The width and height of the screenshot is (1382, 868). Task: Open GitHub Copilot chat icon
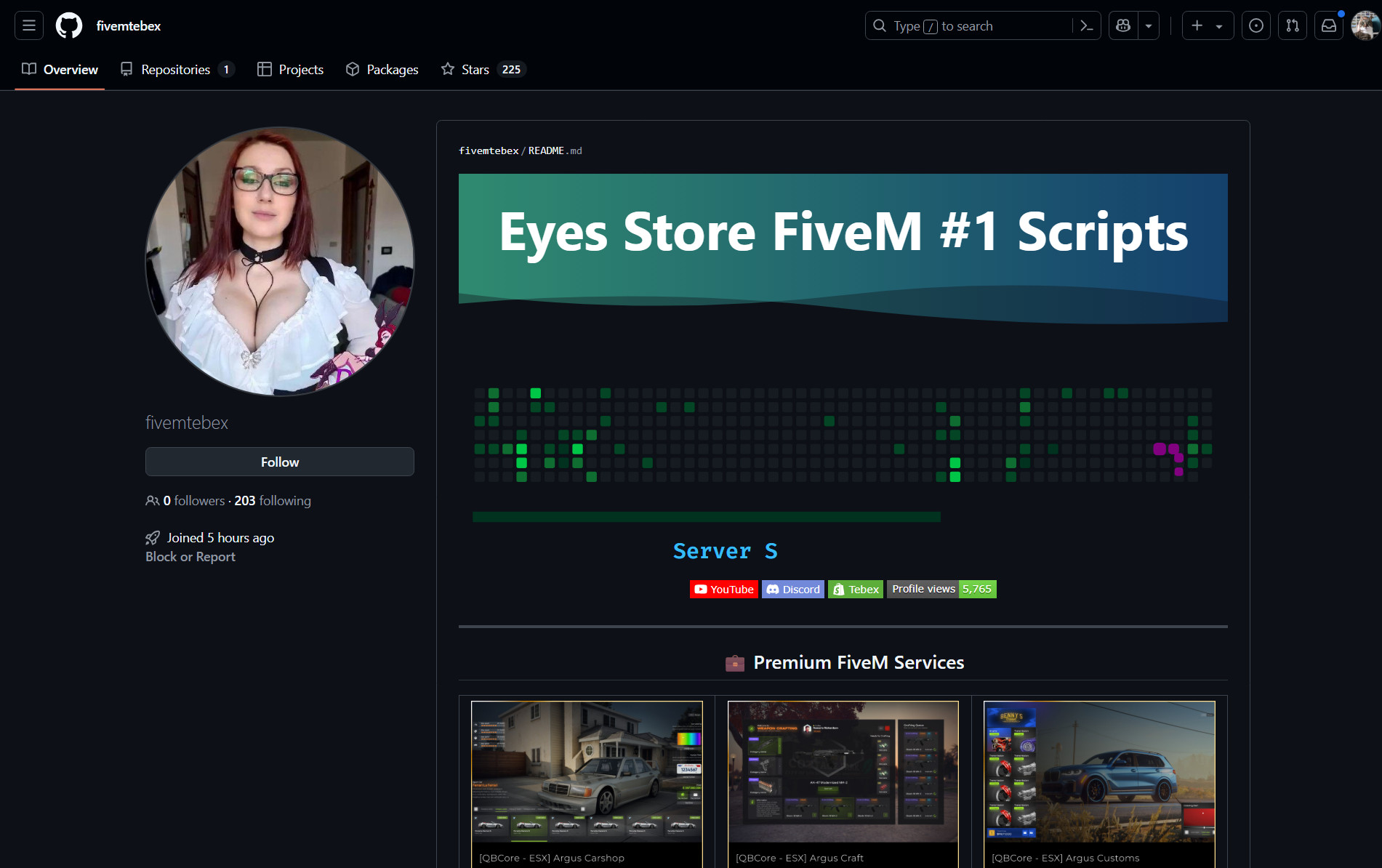pyautogui.click(x=1123, y=25)
